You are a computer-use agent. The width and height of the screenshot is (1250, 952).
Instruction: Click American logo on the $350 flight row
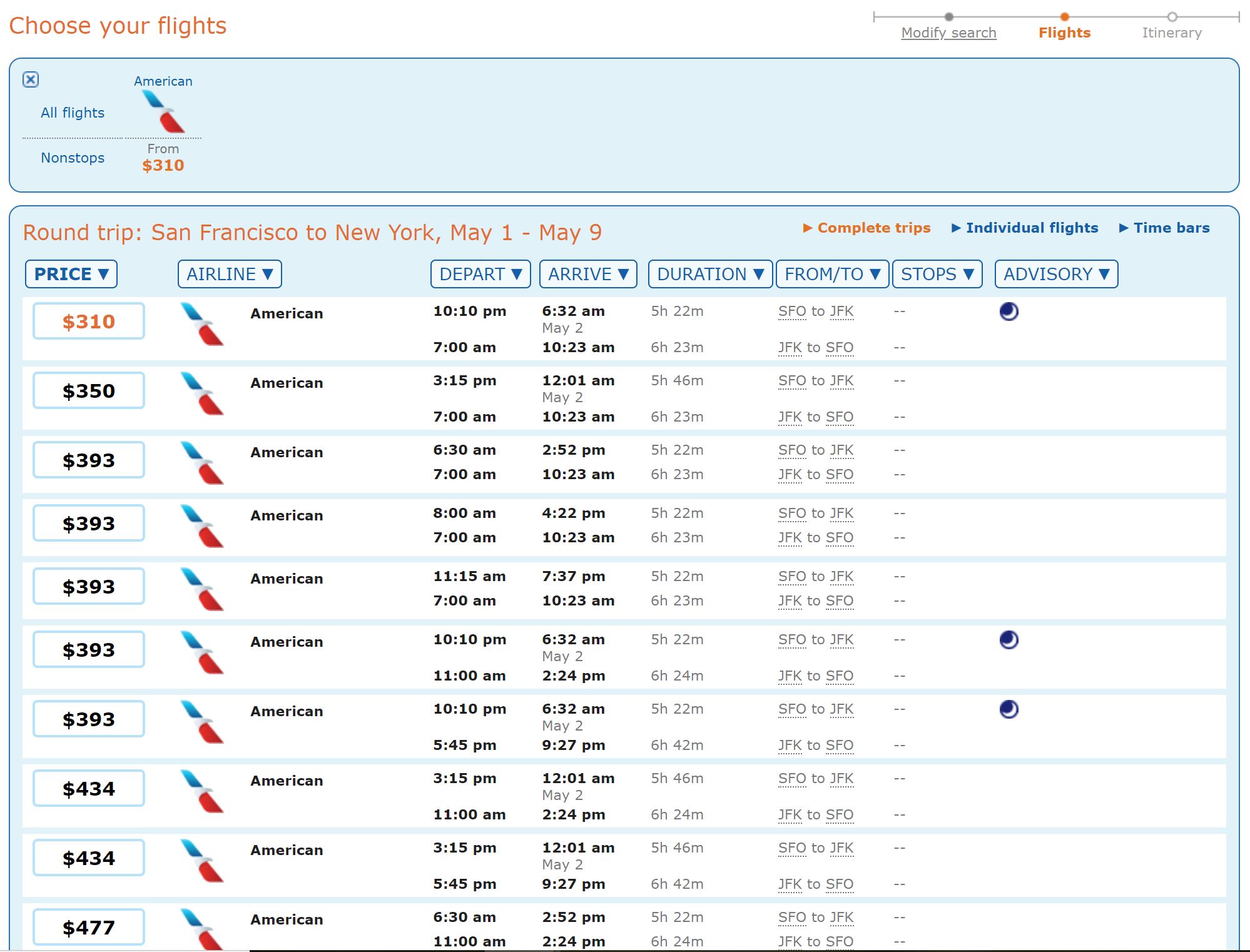(x=201, y=393)
